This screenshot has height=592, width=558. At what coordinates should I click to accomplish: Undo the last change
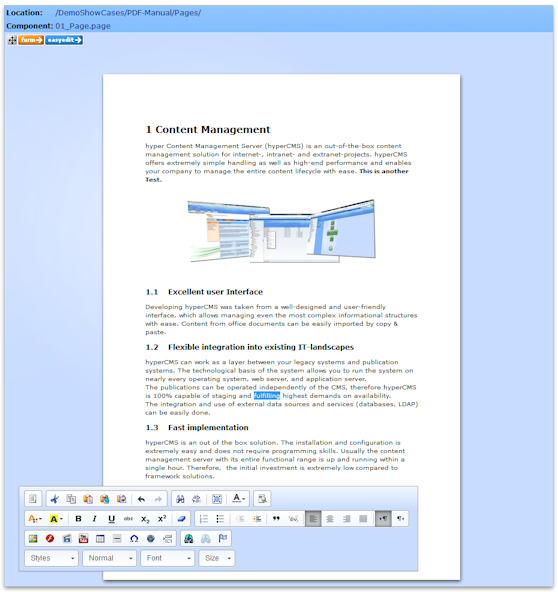(x=142, y=499)
